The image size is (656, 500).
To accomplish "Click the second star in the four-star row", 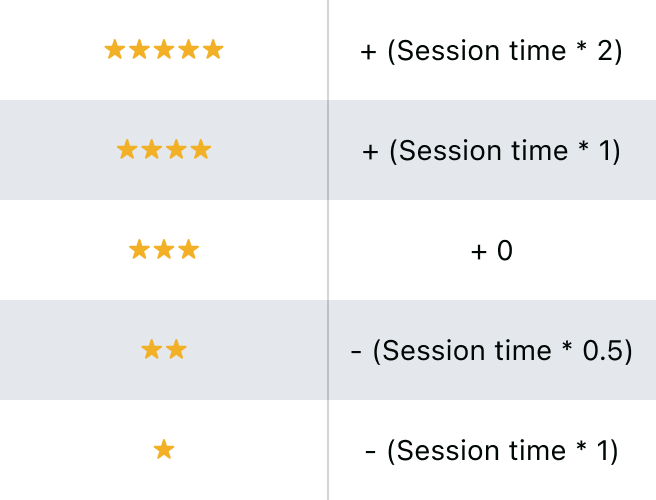I will 152,150.
